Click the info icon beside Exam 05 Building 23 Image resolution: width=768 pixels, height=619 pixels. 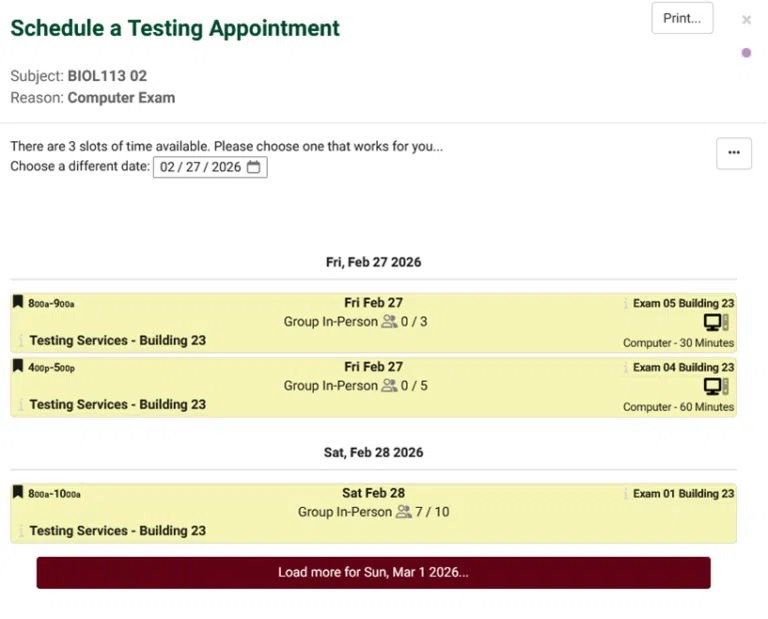626,303
